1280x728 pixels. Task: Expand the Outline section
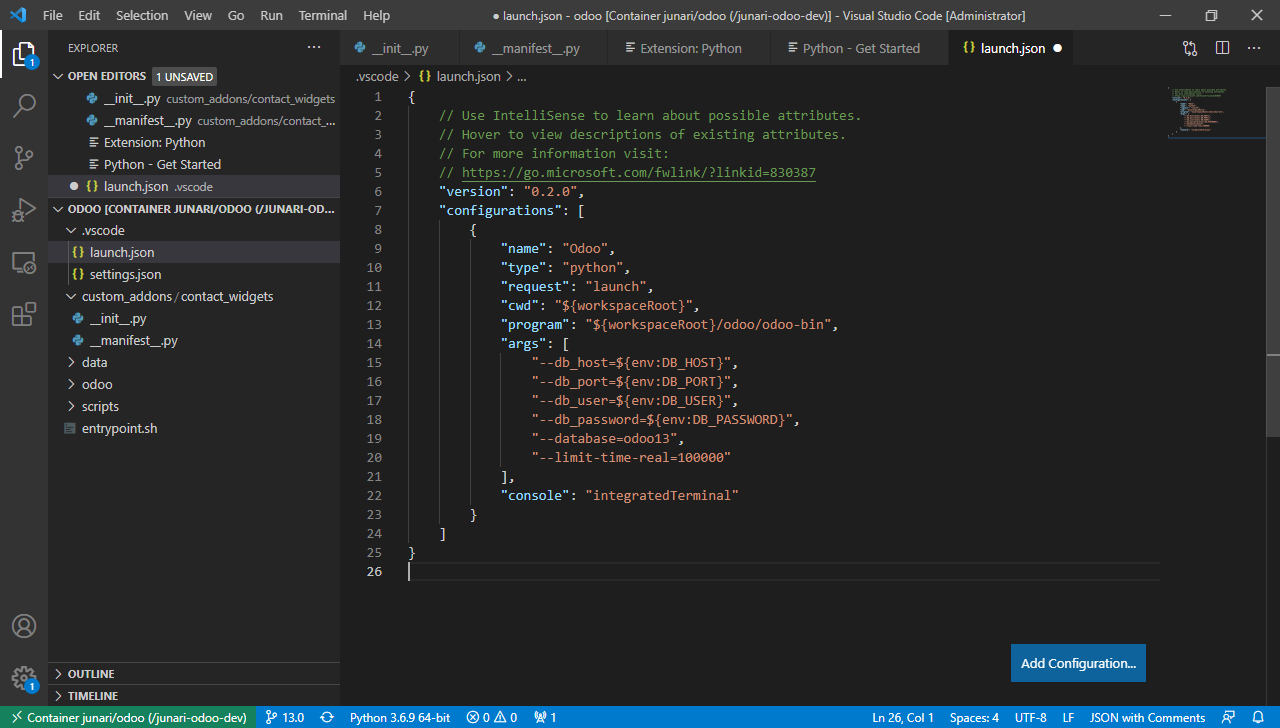(90, 674)
